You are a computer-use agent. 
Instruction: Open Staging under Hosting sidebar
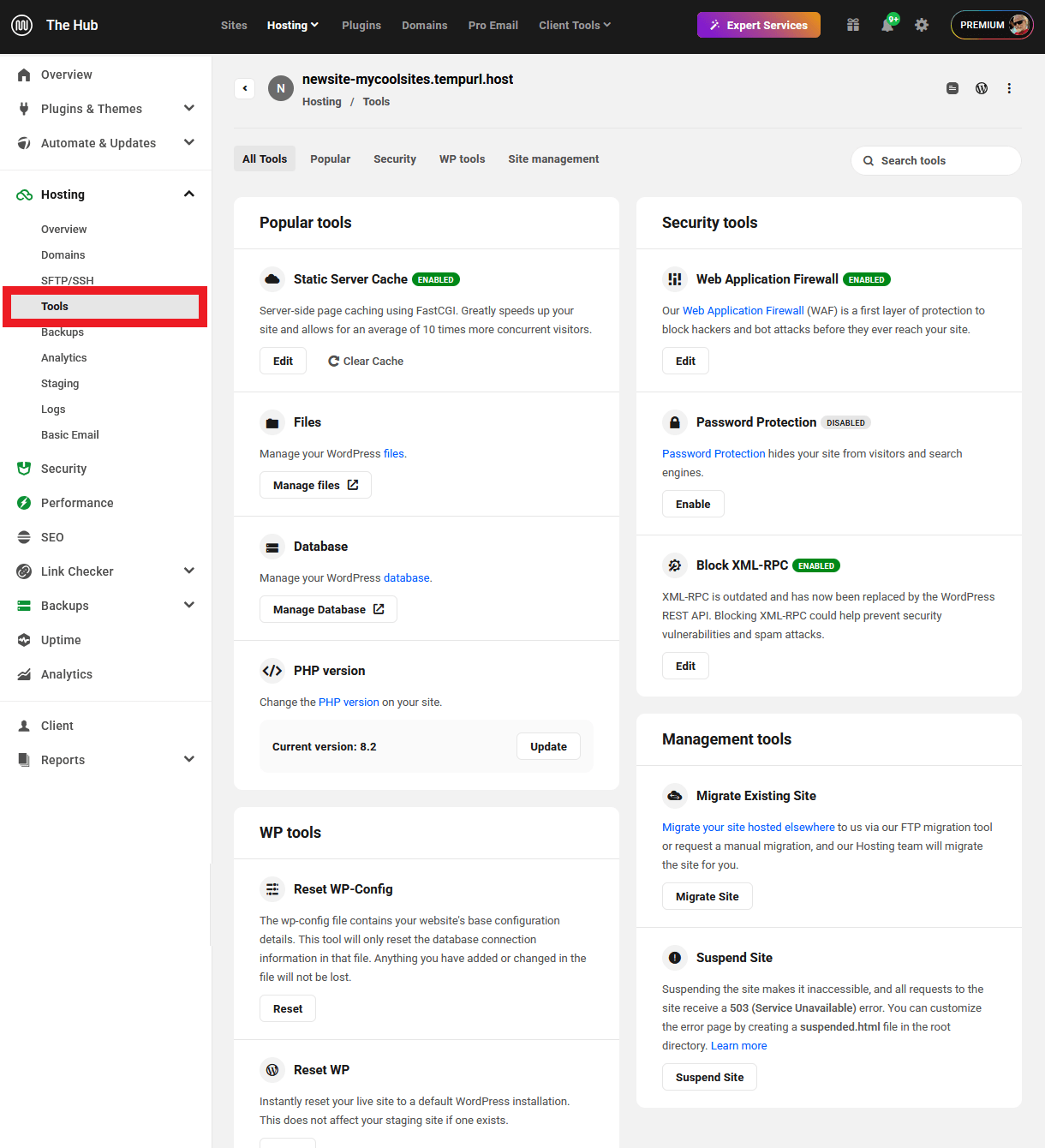tap(60, 383)
